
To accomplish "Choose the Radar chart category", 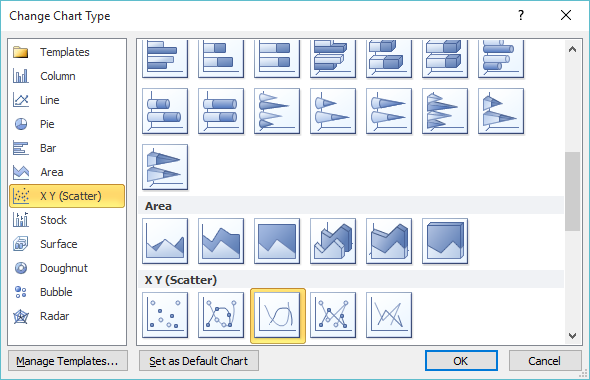I will click(x=67, y=316).
